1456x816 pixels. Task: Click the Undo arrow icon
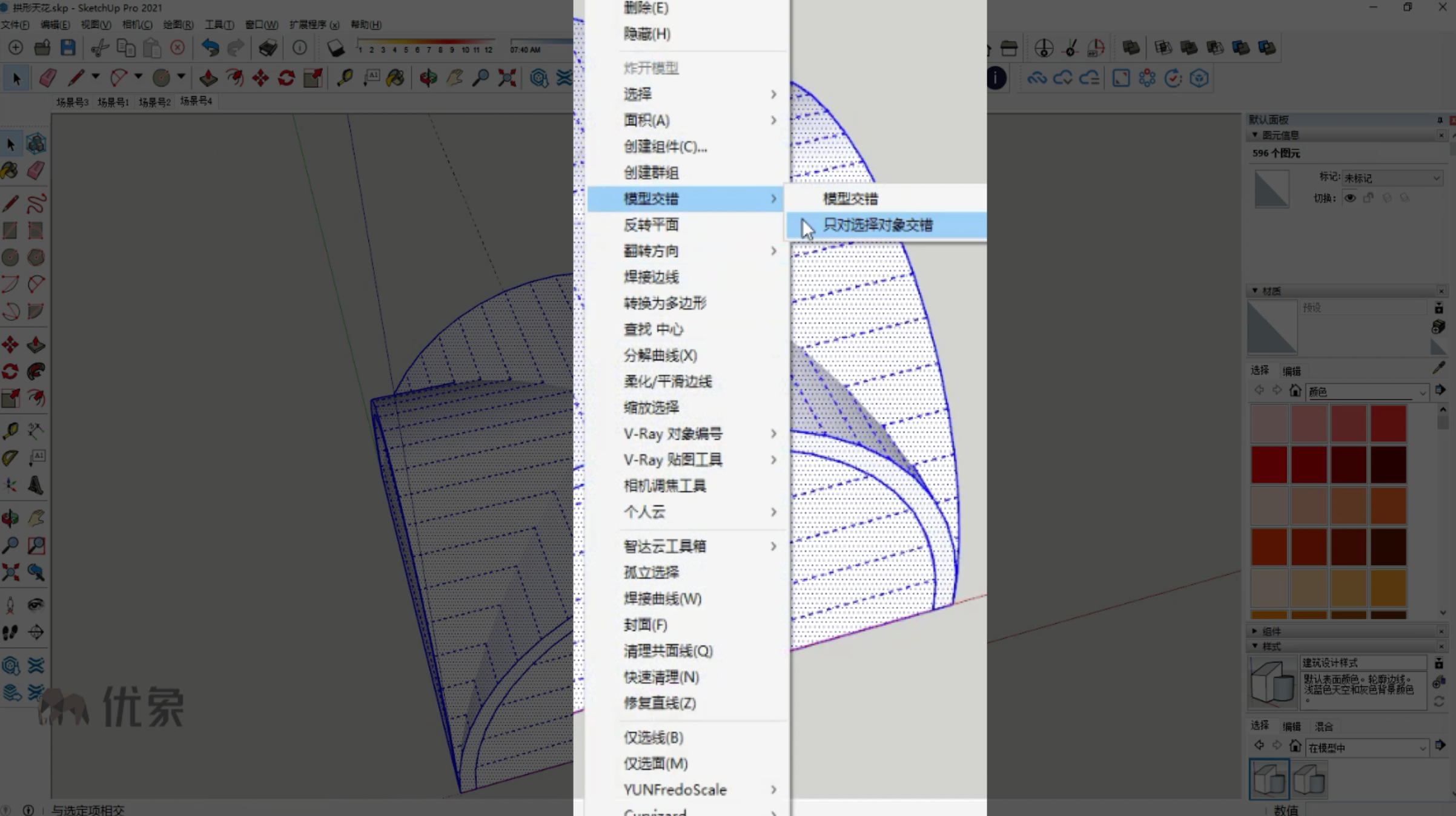[210, 47]
